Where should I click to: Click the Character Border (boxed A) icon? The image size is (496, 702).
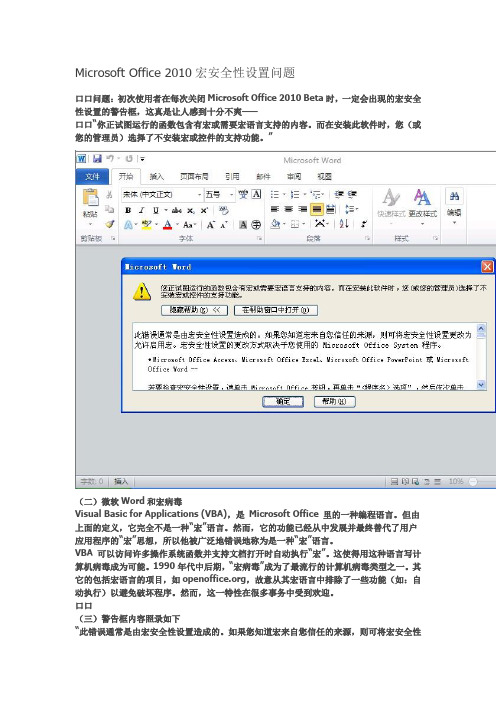pos(257,194)
